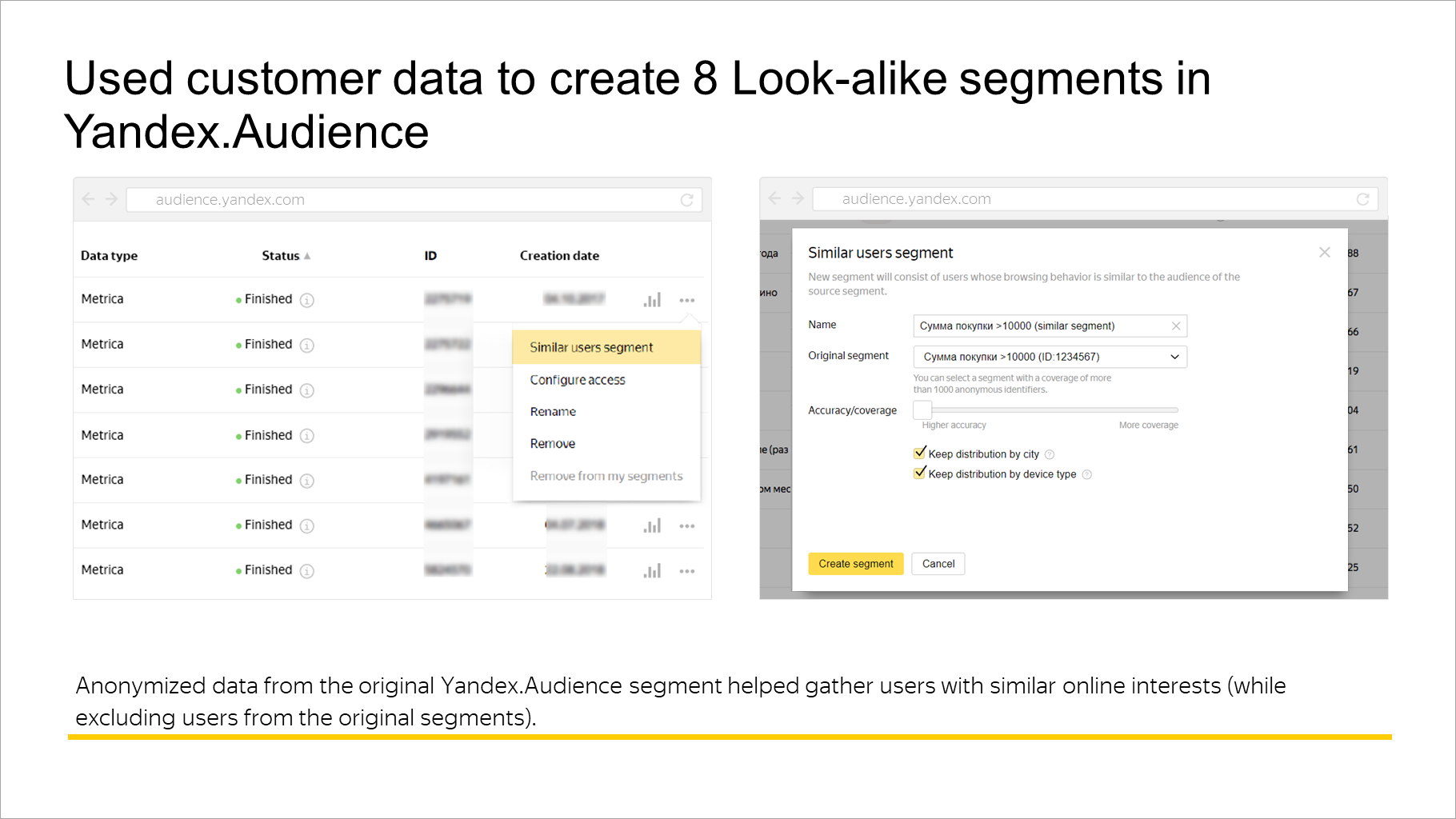
Task: Click the Create segment button
Action: pos(855,563)
